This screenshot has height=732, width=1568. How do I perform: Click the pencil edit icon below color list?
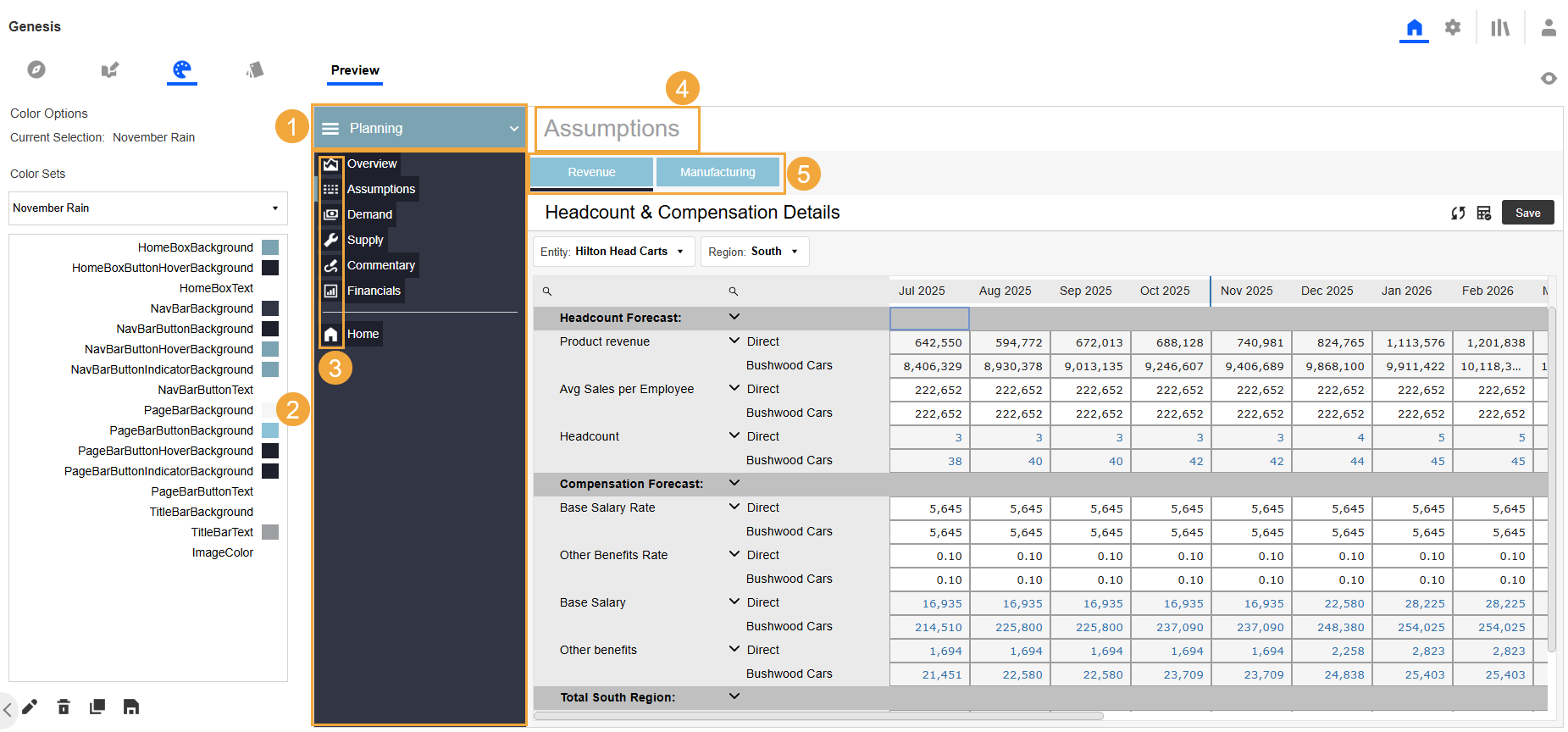[x=30, y=707]
